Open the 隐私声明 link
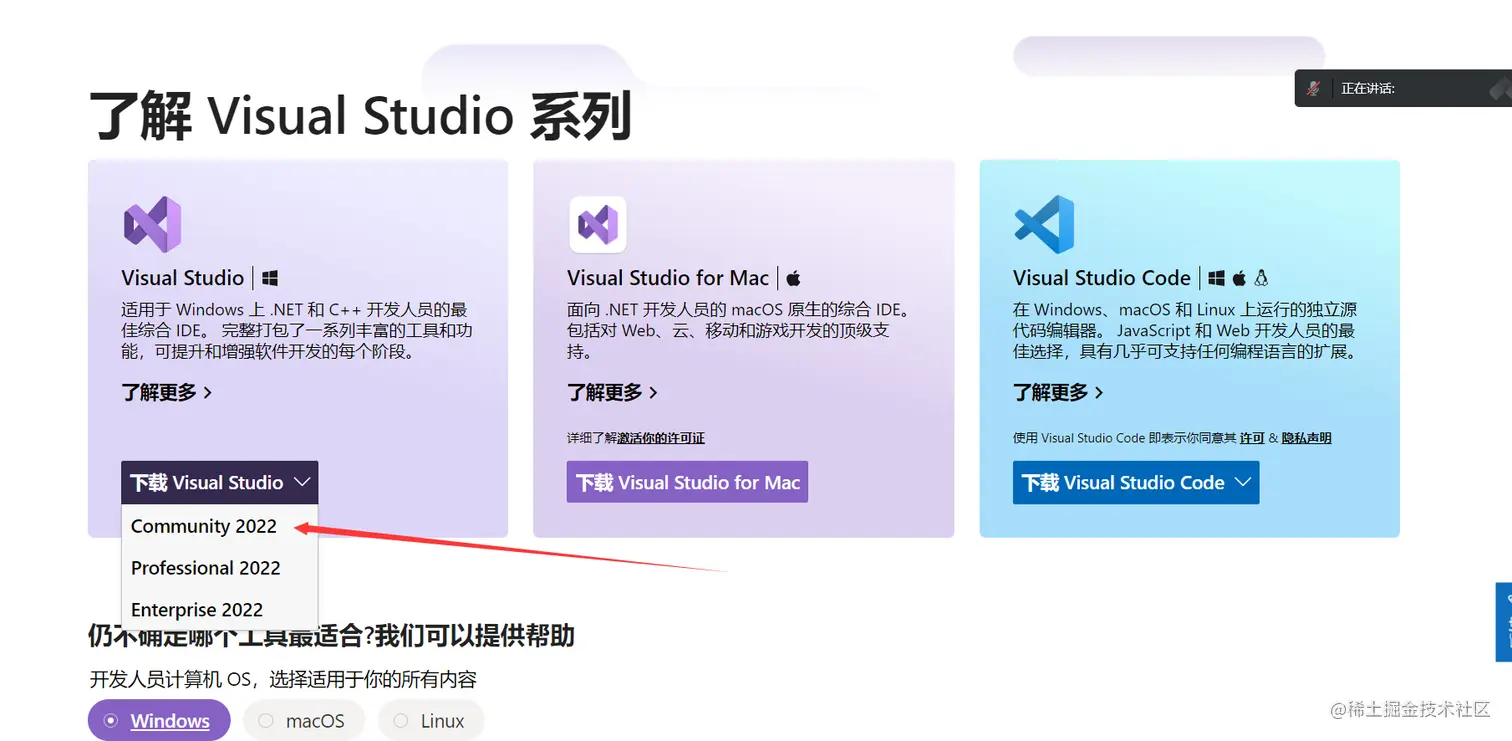The image size is (1512, 741). (x=1307, y=438)
